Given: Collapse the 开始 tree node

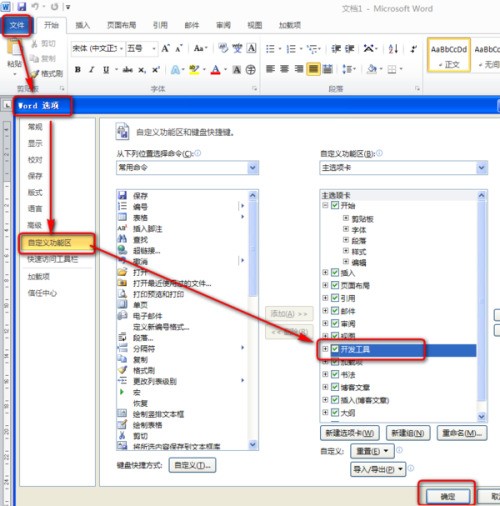Looking at the screenshot, I should tap(325, 205).
